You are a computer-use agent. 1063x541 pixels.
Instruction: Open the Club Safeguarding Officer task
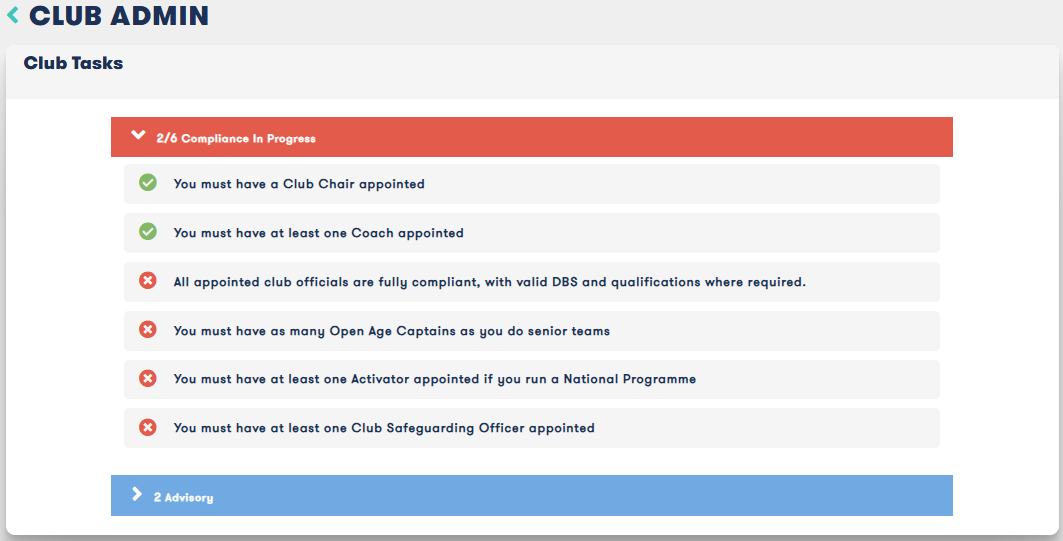532,428
